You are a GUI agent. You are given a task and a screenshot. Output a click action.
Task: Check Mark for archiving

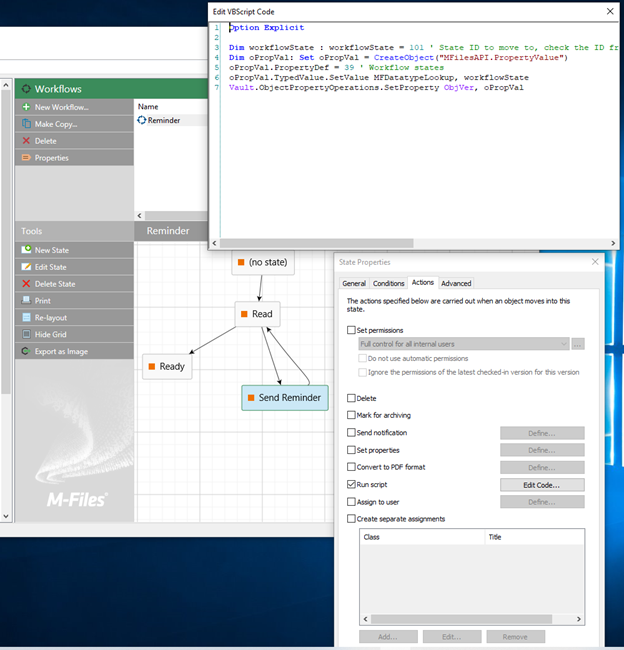pos(351,415)
